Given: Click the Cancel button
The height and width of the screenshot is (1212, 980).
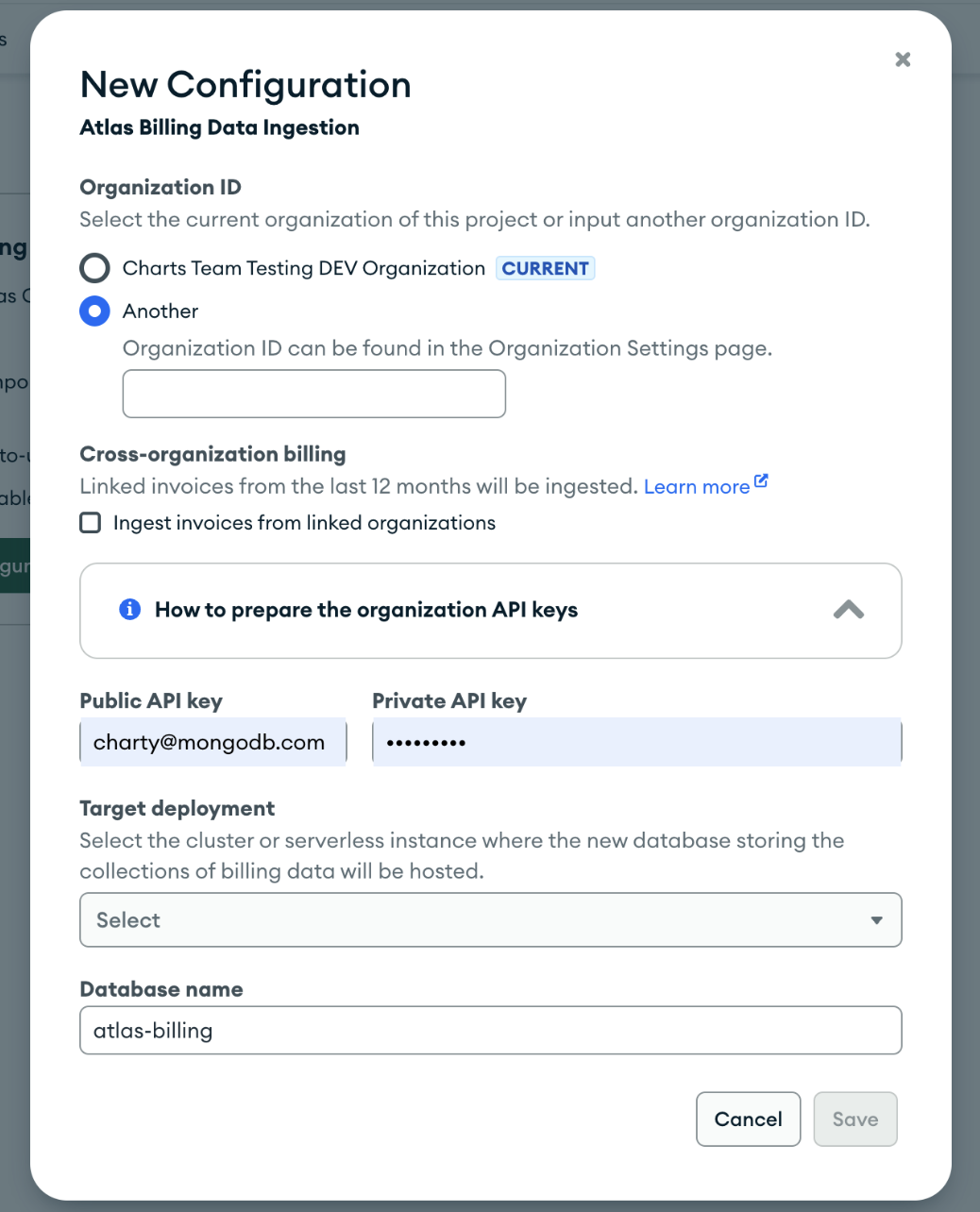Looking at the screenshot, I should pos(749,1119).
